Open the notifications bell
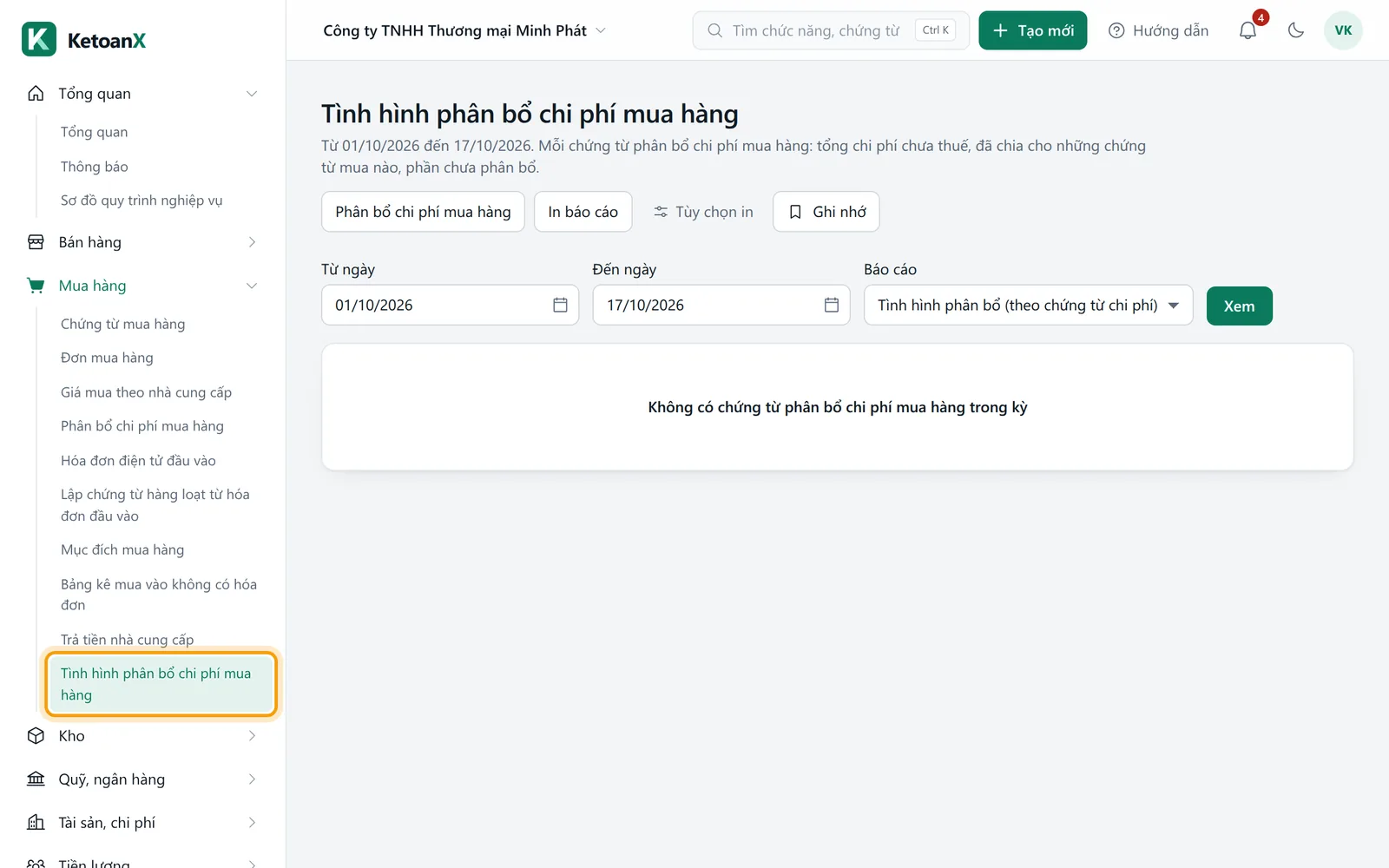1389x868 pixels. (x=1247, y=30)
